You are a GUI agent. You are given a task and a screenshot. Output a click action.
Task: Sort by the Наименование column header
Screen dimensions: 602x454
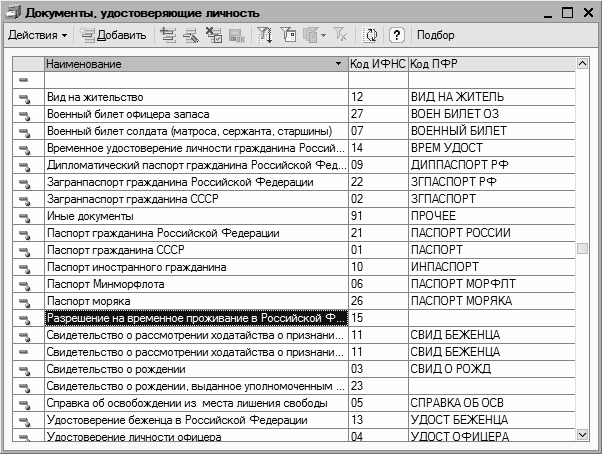pyautogui.click(x=190, y=64)
